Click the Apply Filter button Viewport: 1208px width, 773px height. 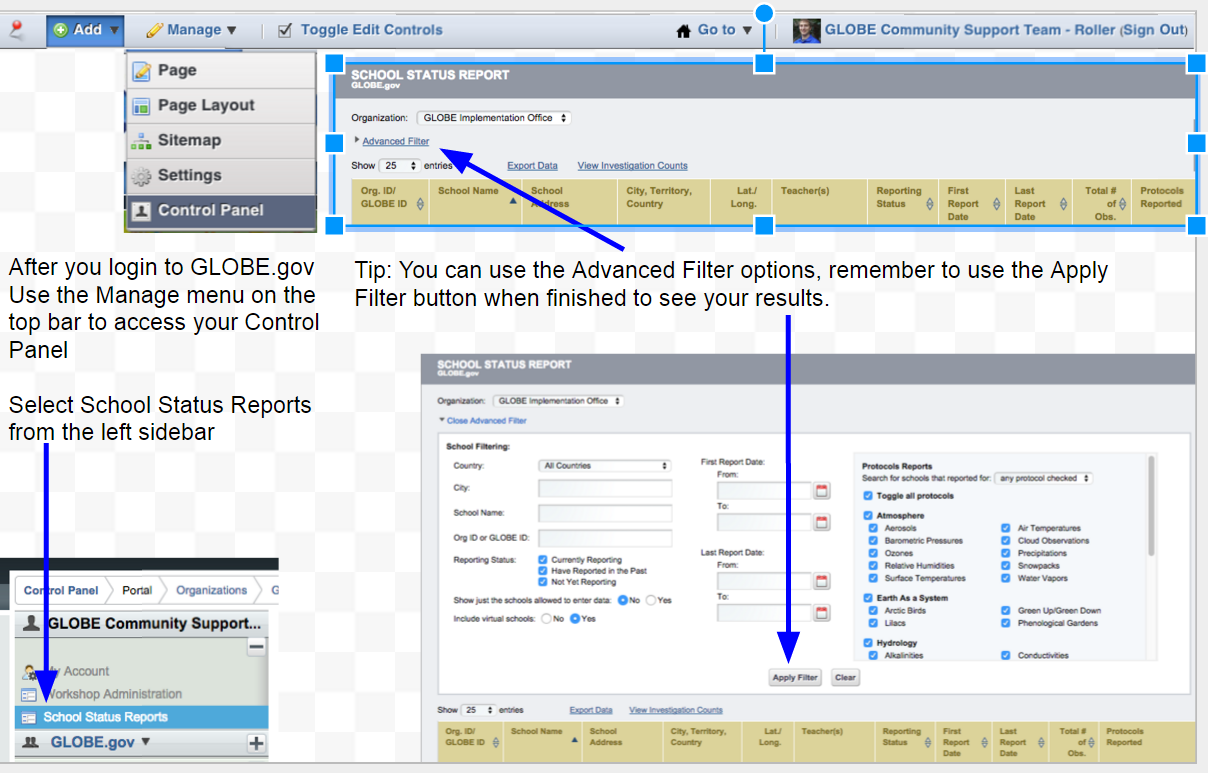coord(796,677)
